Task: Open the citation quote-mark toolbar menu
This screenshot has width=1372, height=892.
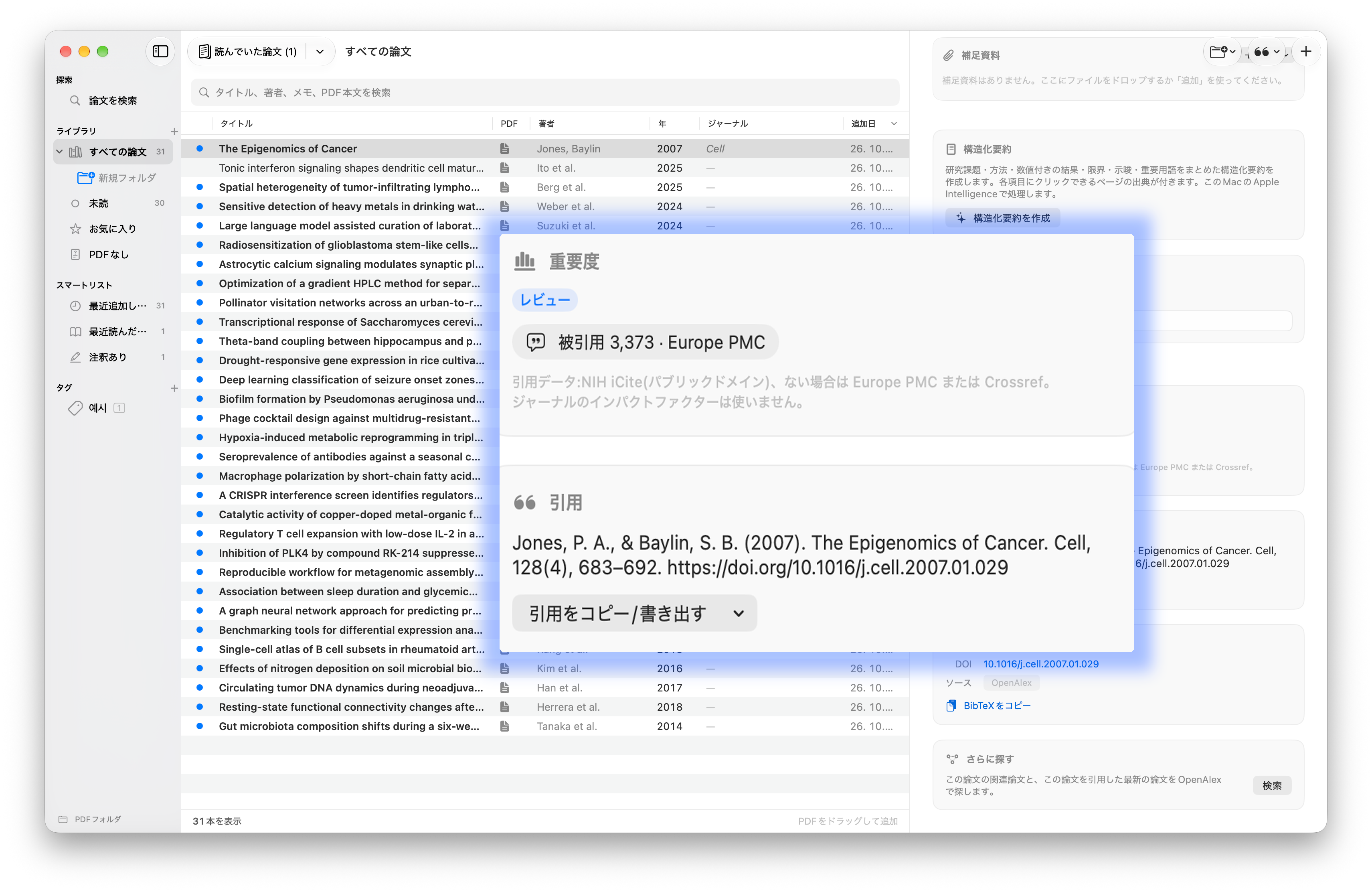Action: click(x=1267, y=52)
